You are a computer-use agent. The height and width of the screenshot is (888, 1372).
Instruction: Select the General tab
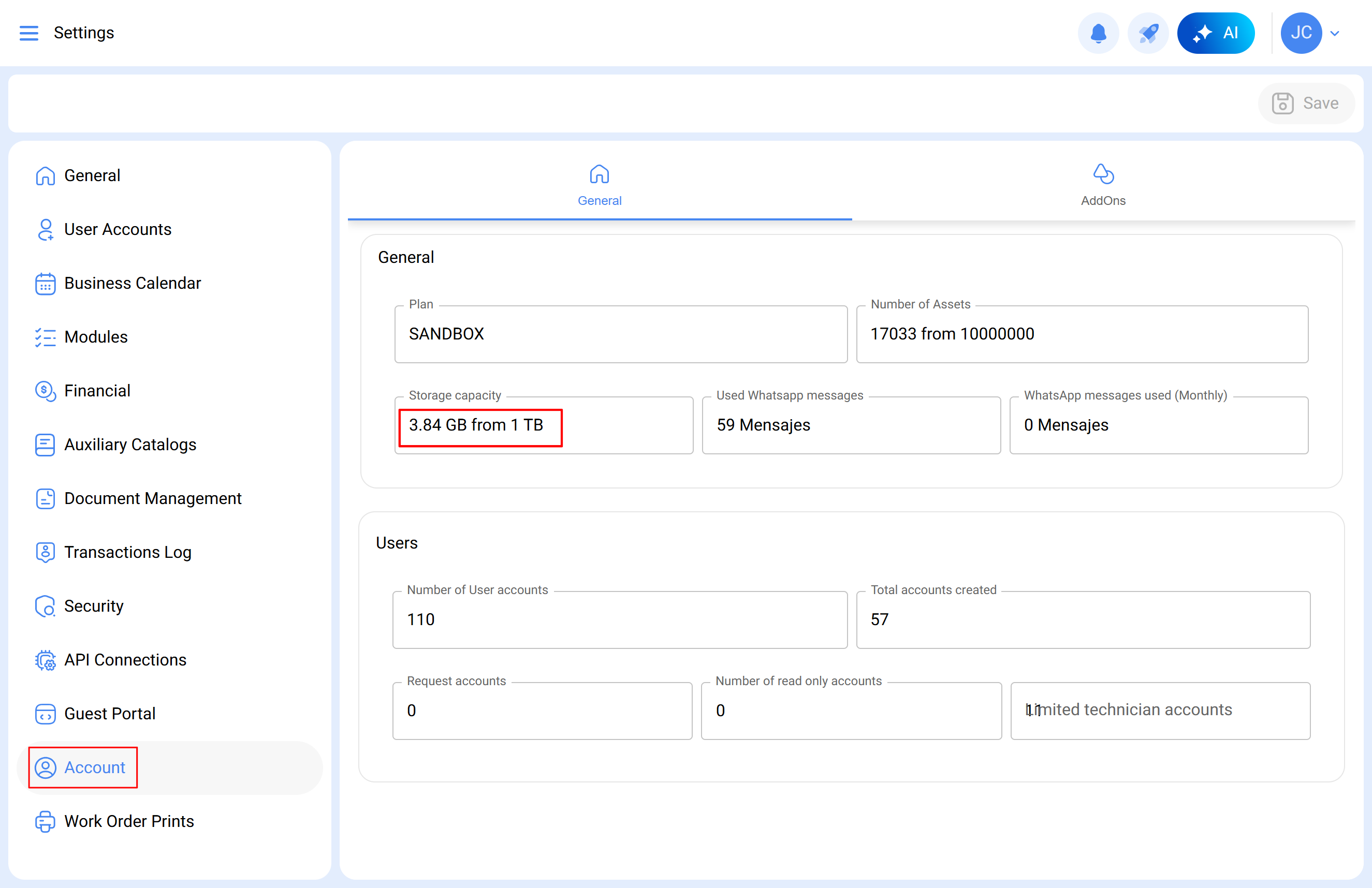[x=599, y=185]
